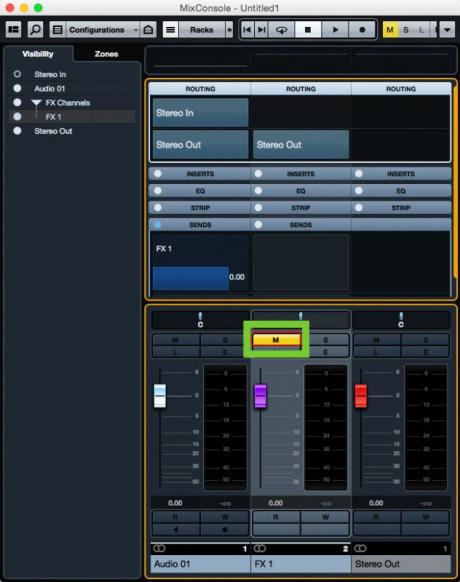
Task: Click the rack type selector icon
Action: (x=170, y=30)
